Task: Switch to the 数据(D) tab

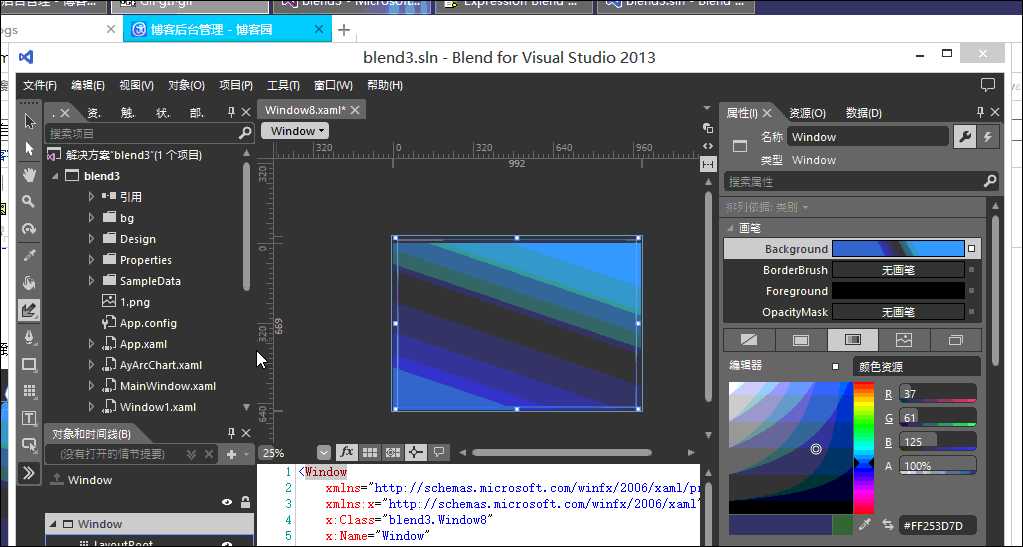Action: (864, 113)
